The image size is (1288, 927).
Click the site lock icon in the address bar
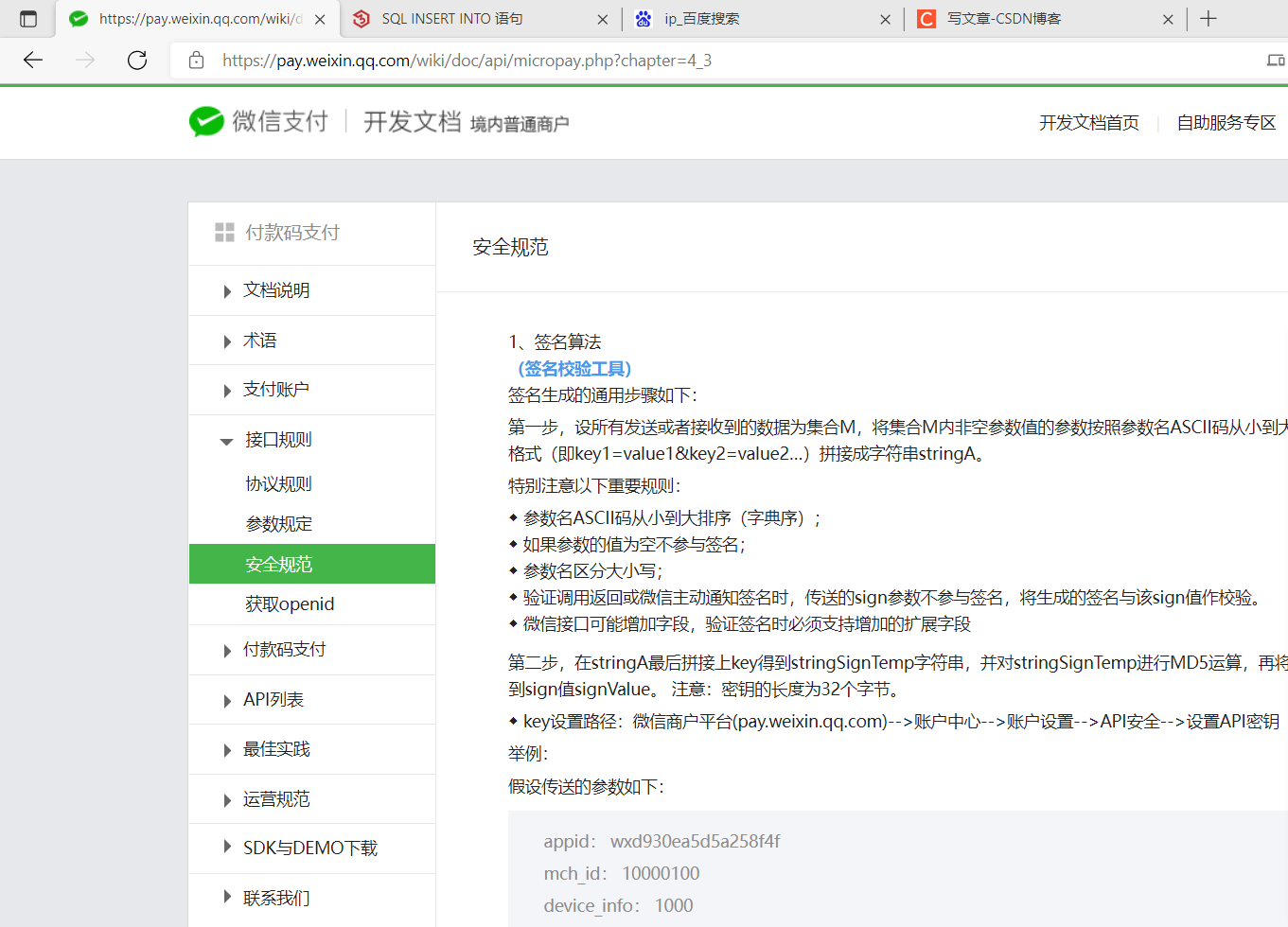pos(197,61)
